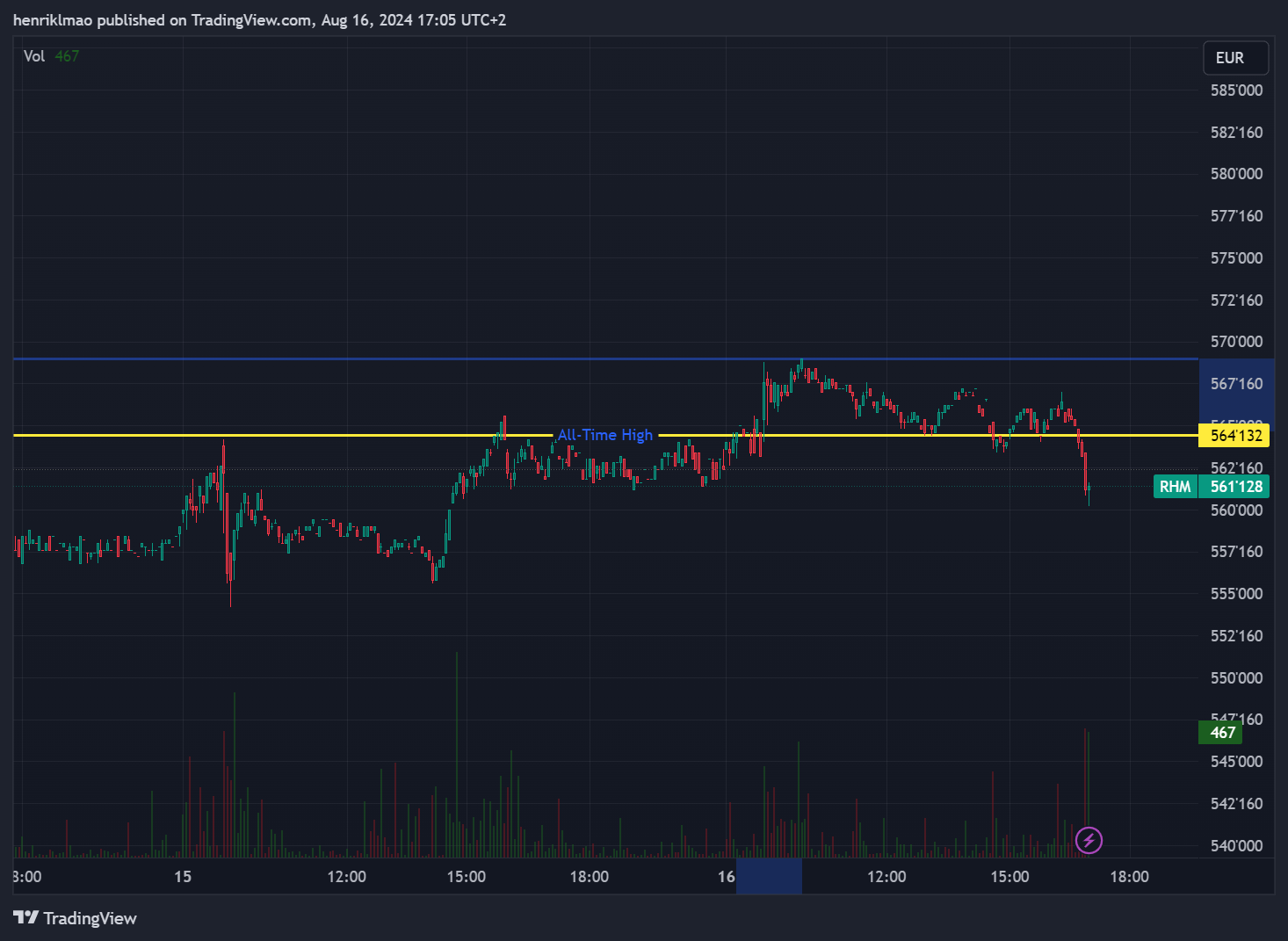Click the yellow 564'132 price label
The image size is (1288, 941).
(x=1234, y=435)
